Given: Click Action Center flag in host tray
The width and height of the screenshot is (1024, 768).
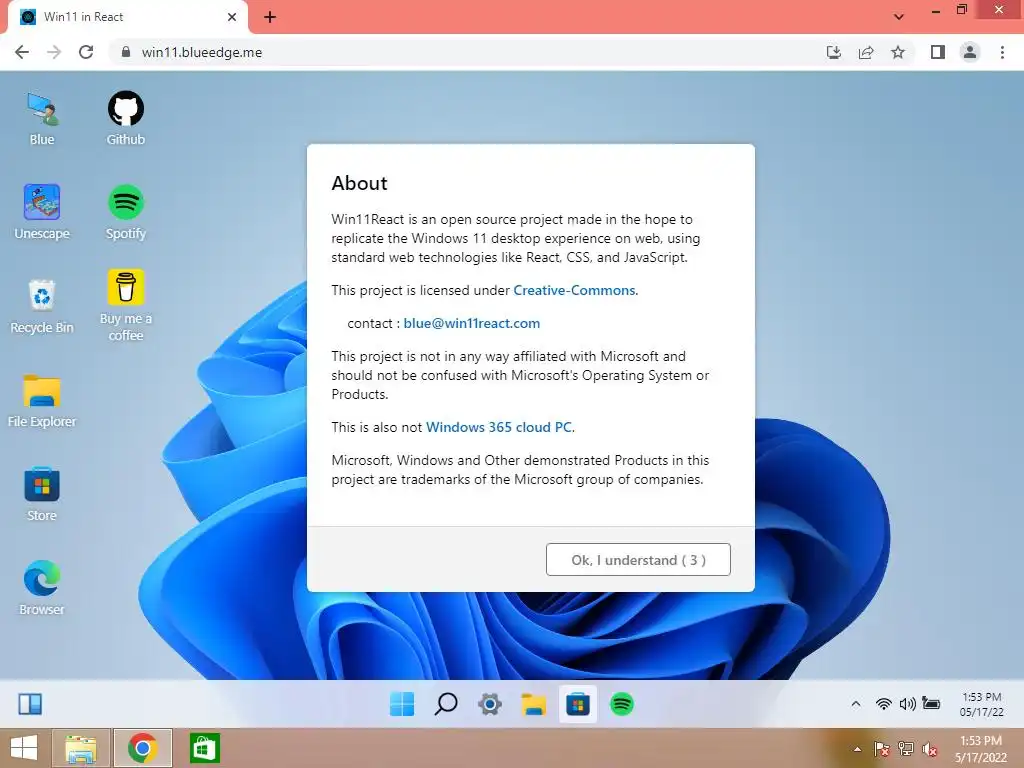Looking at the screenshot, I should coord(881,748).
